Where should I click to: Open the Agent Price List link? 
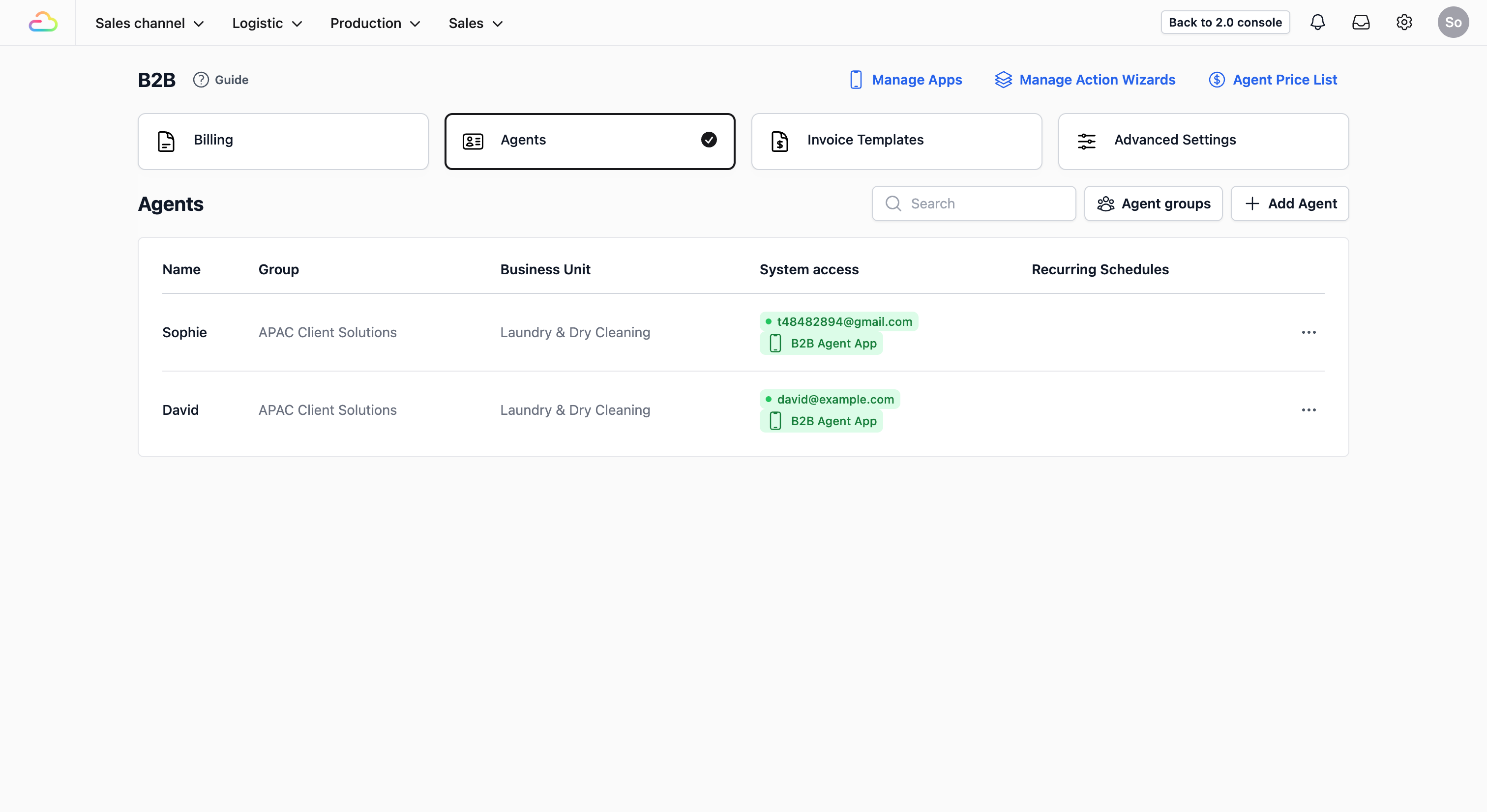[x=1272, y=80]
